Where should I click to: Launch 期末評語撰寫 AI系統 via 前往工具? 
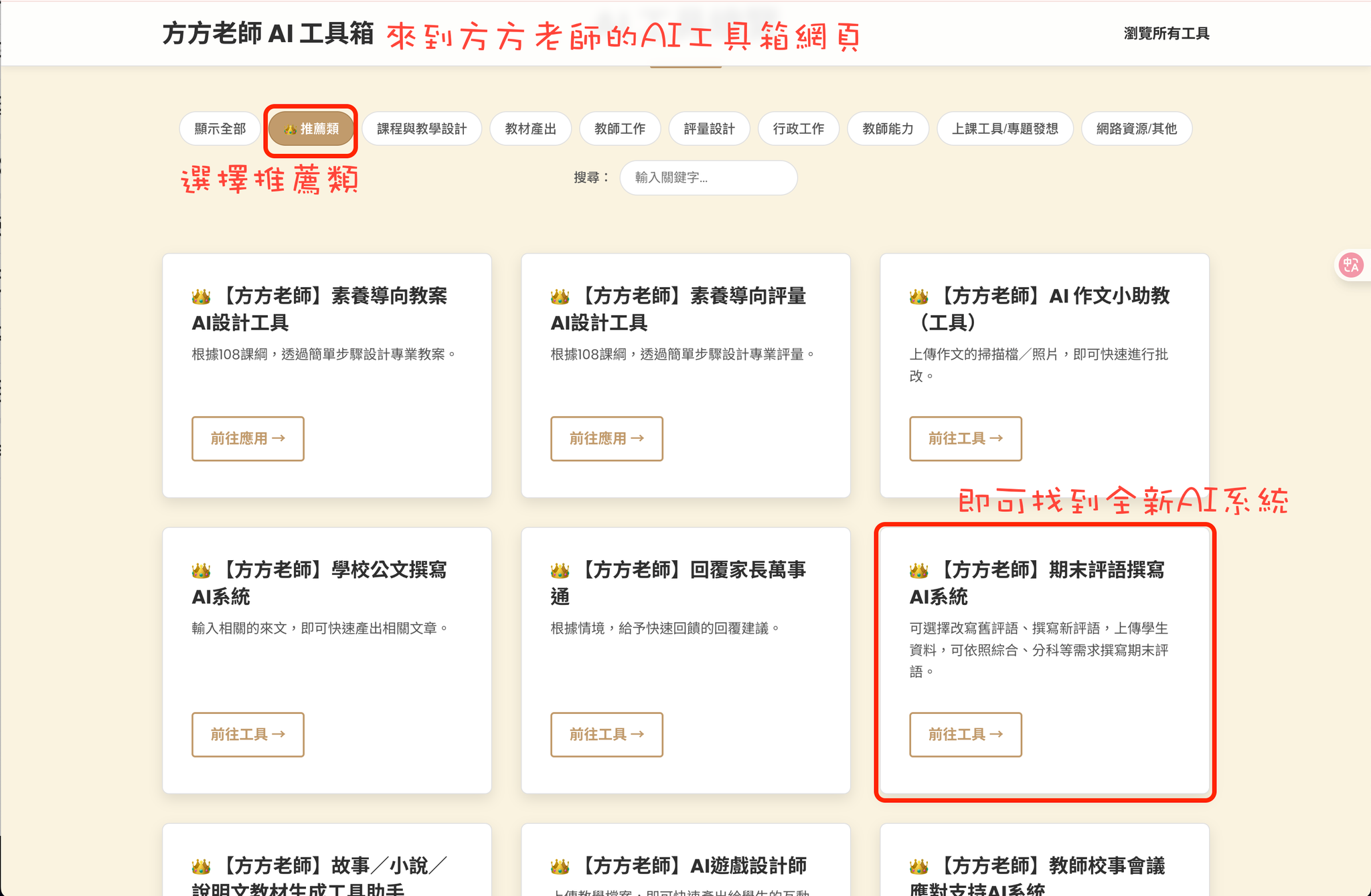pos(965,735)
